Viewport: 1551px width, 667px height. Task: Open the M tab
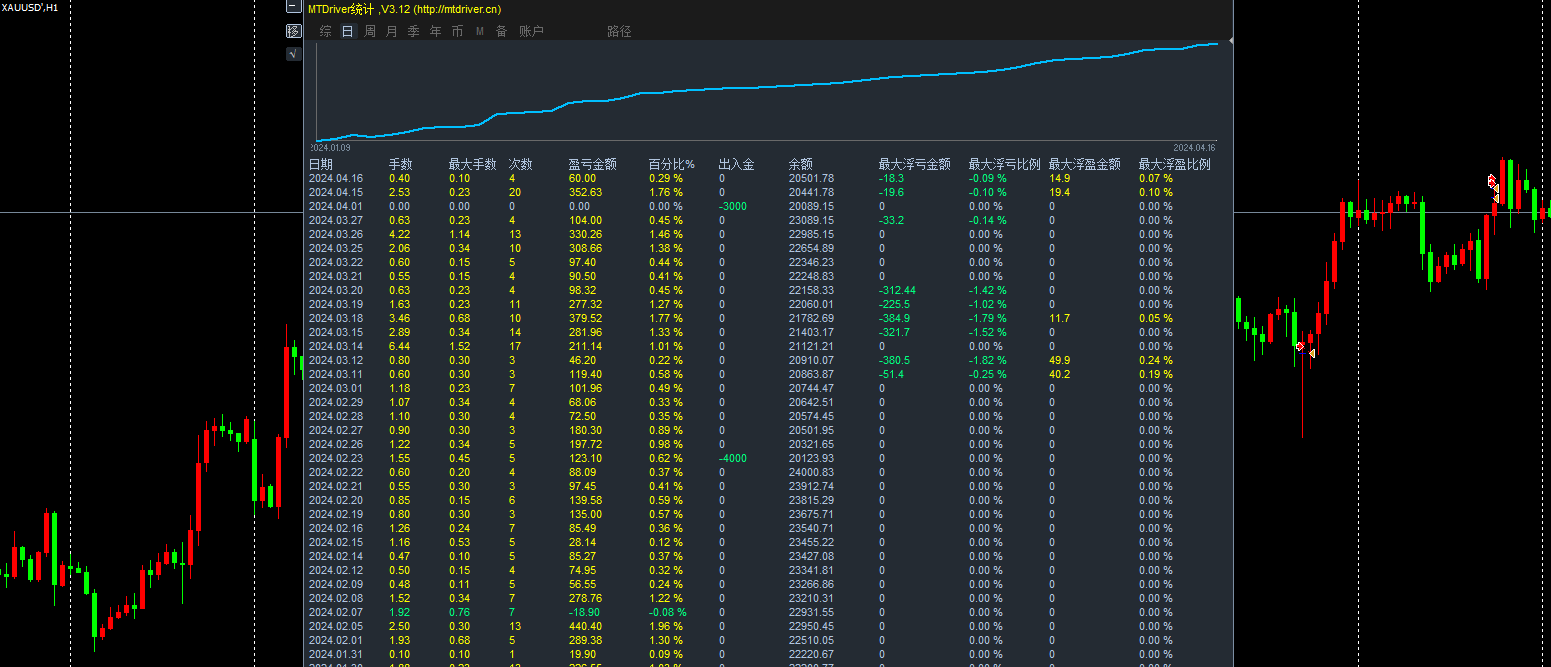[x=480, y=31]
